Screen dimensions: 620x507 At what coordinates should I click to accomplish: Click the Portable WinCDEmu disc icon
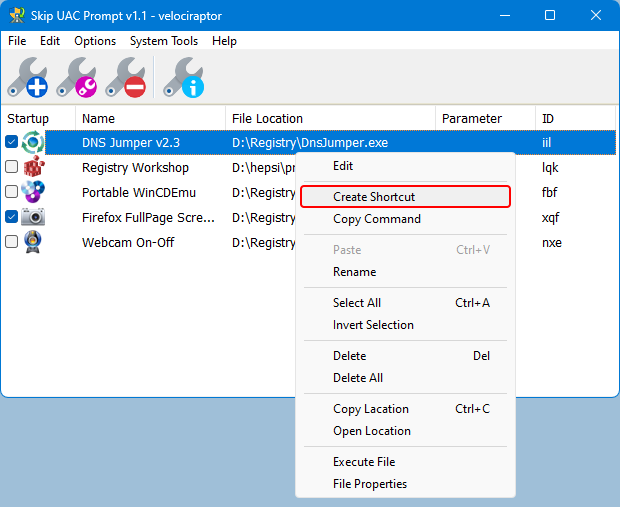point(33,192)
